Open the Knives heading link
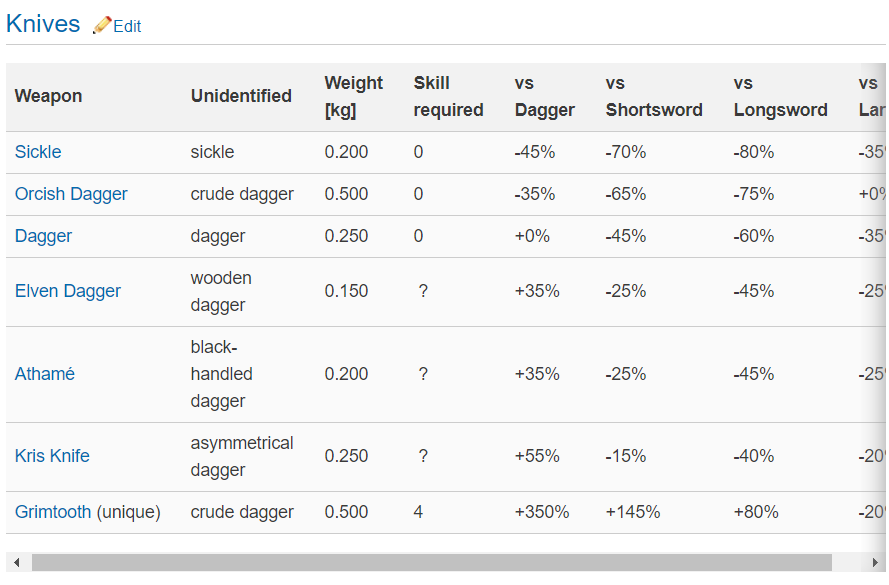 click(x=43, y=24)
